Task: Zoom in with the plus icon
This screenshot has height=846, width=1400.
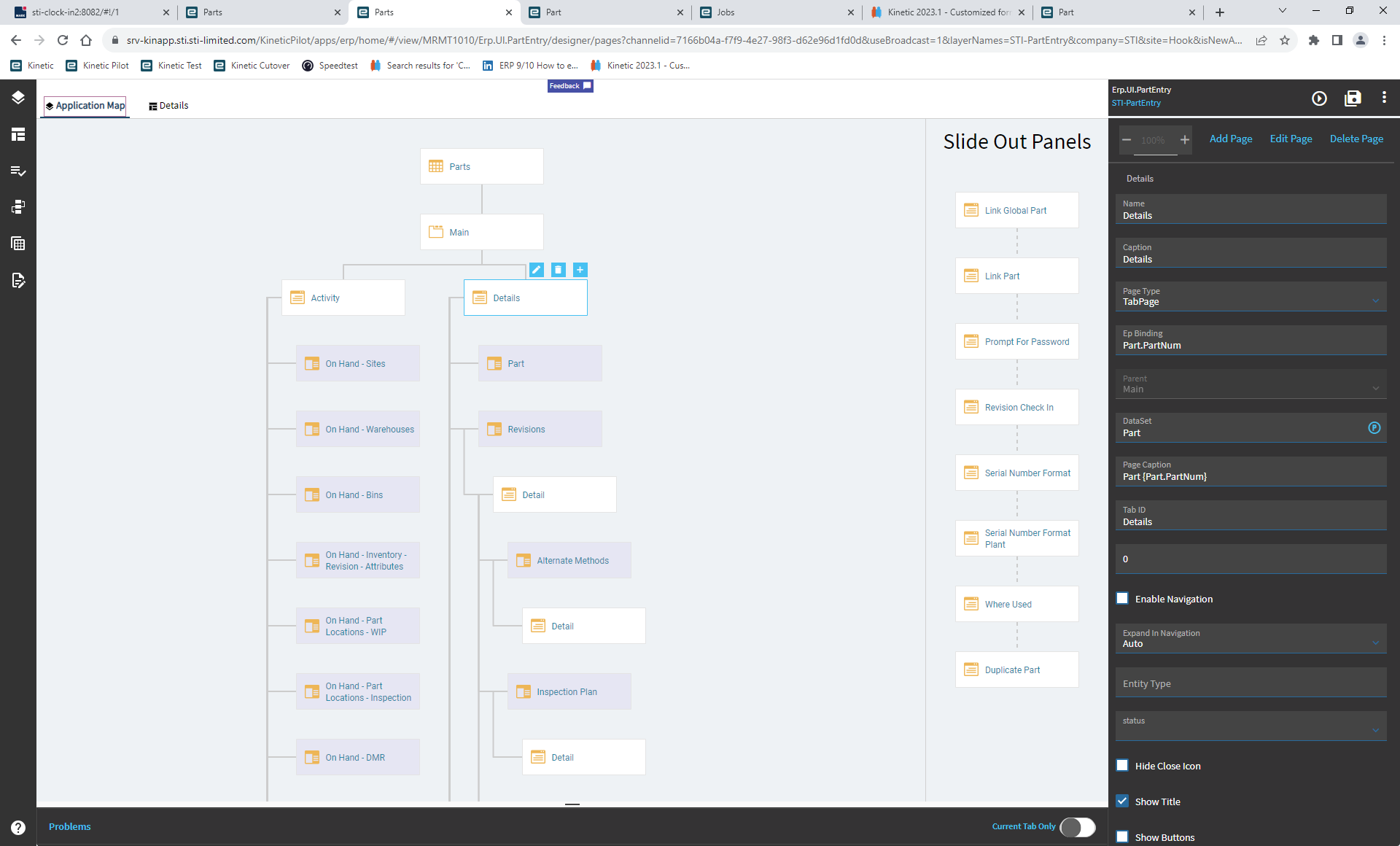Action: point(1185,139)
